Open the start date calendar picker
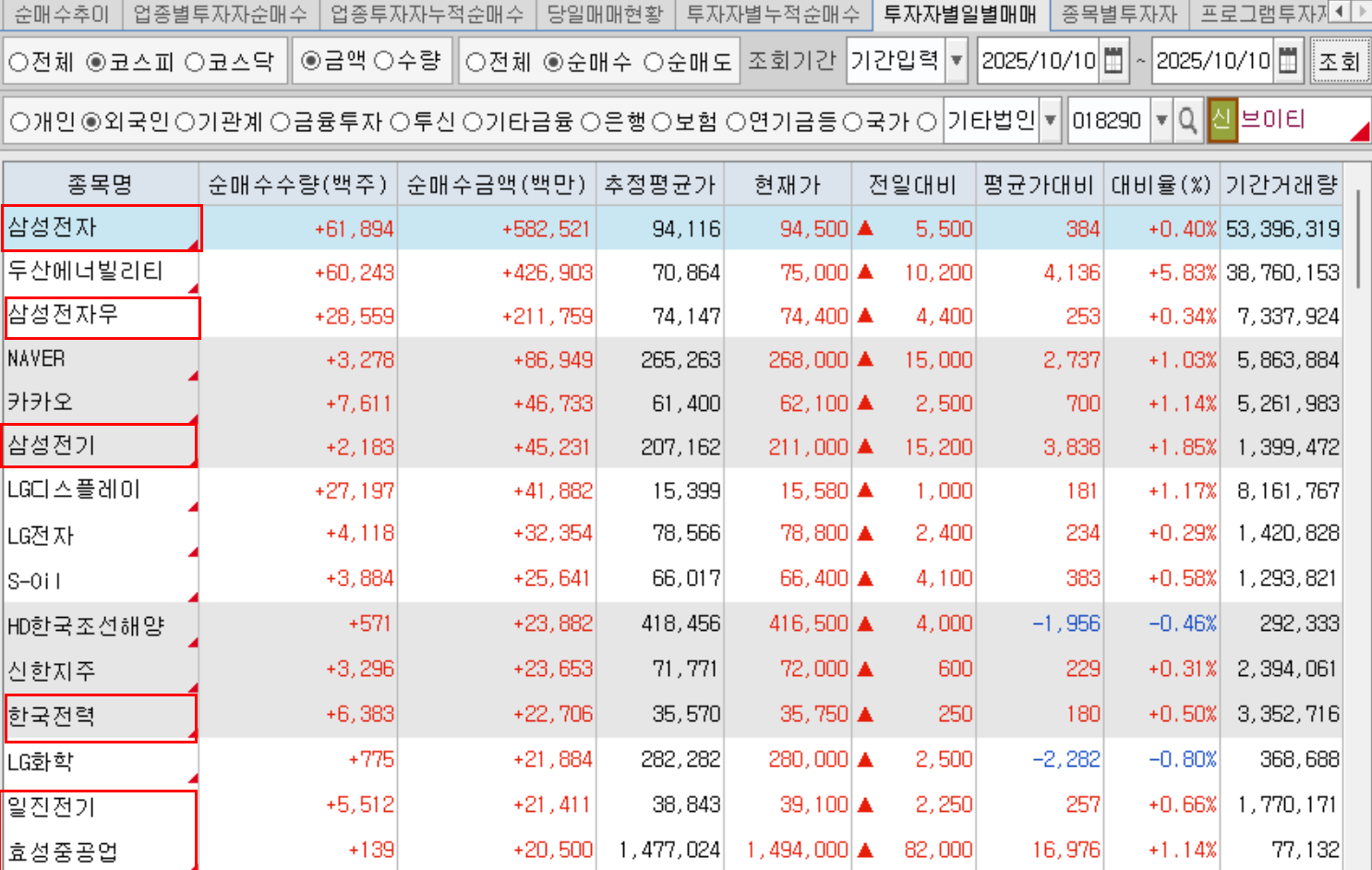The width and height of the screenshot is (1372, 870). click(1113, 61)
